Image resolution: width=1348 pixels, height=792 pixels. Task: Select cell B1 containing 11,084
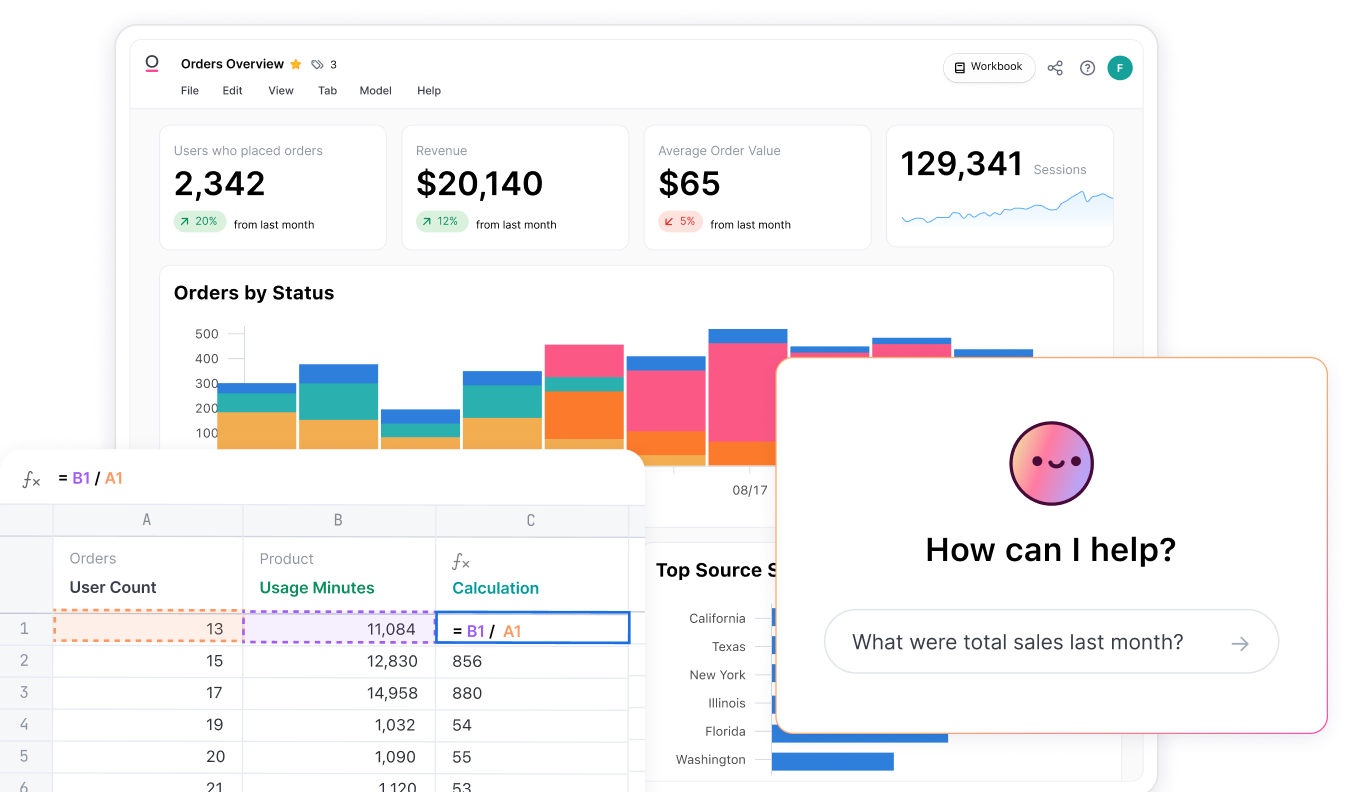click(x=339, y=628)
